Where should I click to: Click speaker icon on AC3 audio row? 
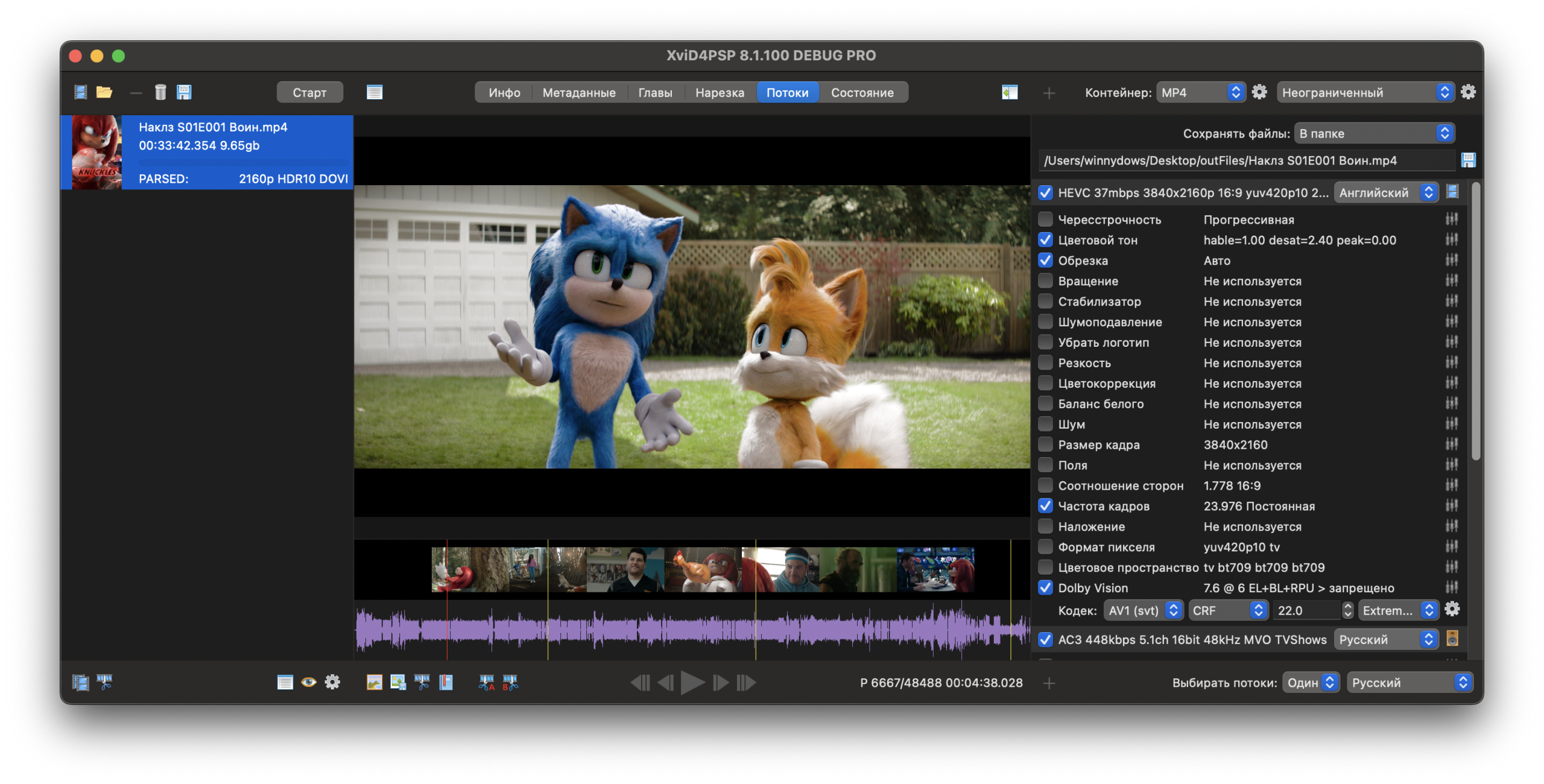(1452, 638)
